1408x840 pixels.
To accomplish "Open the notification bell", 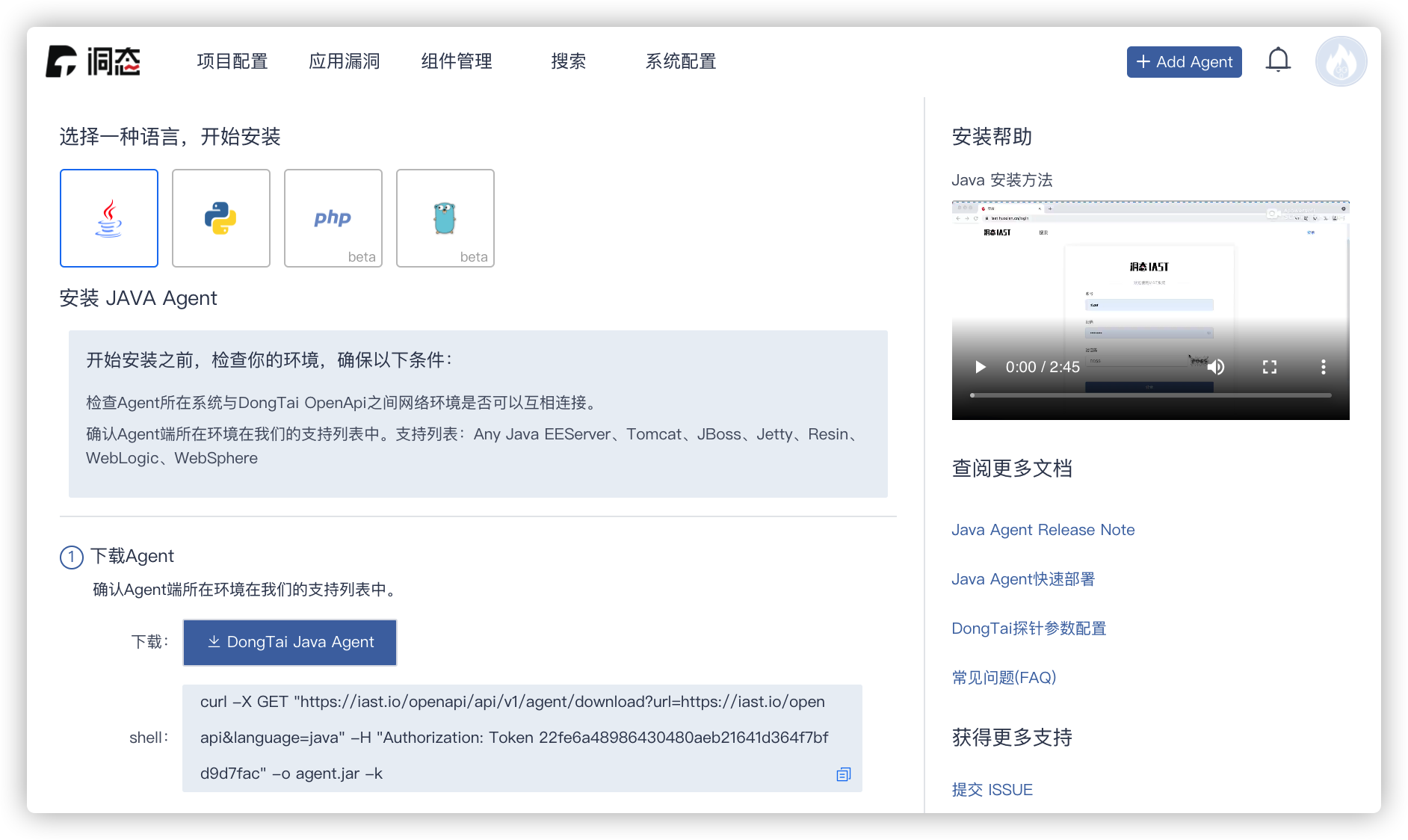I will (1278, 60).
